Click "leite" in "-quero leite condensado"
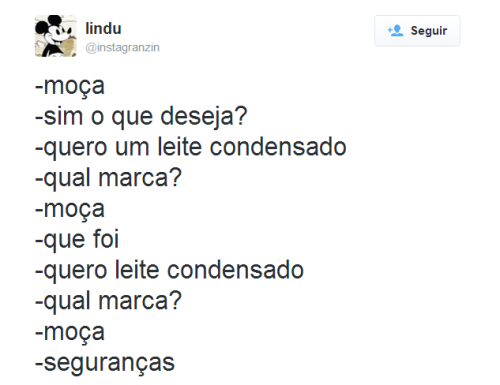This screenshot has height=385, width=500. point(137,269)
